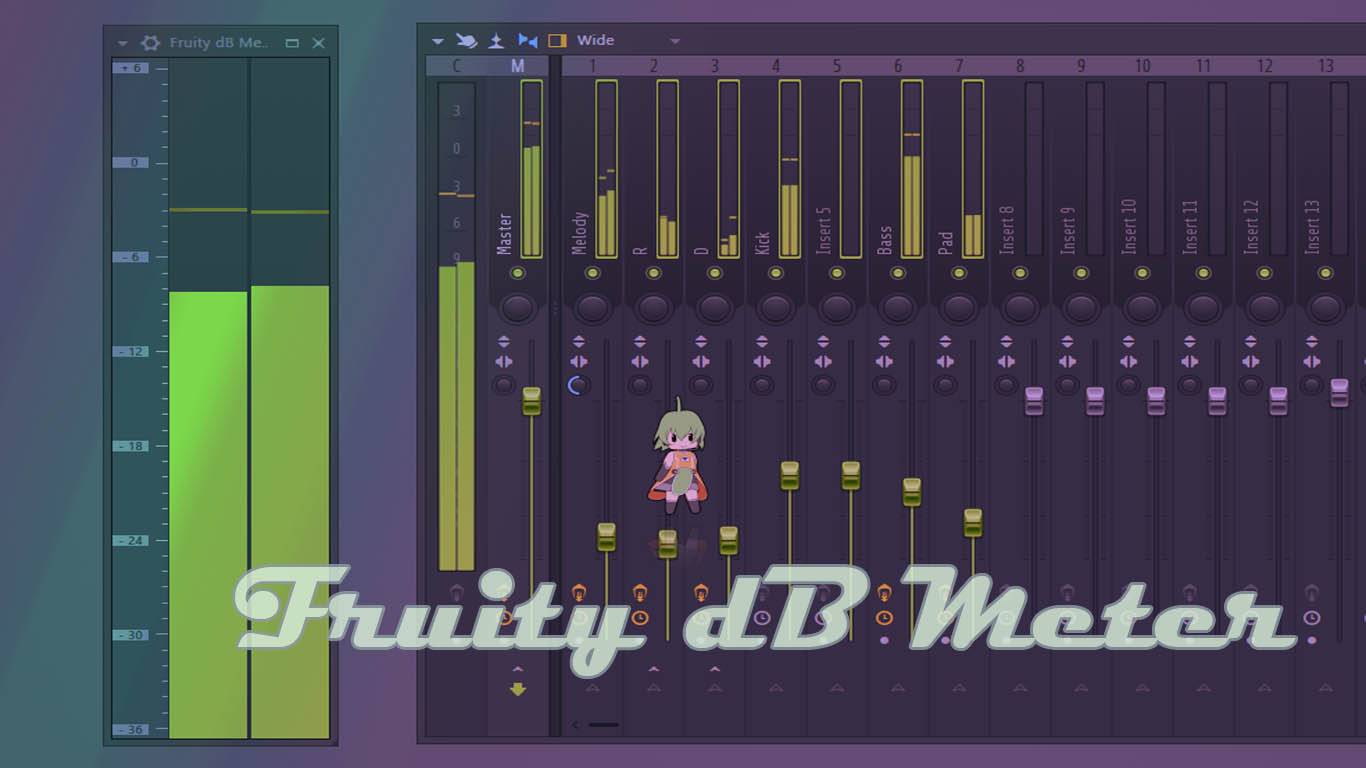
Task: Adjust the Insert 9 track volume fader
Action: [1095, 401]
